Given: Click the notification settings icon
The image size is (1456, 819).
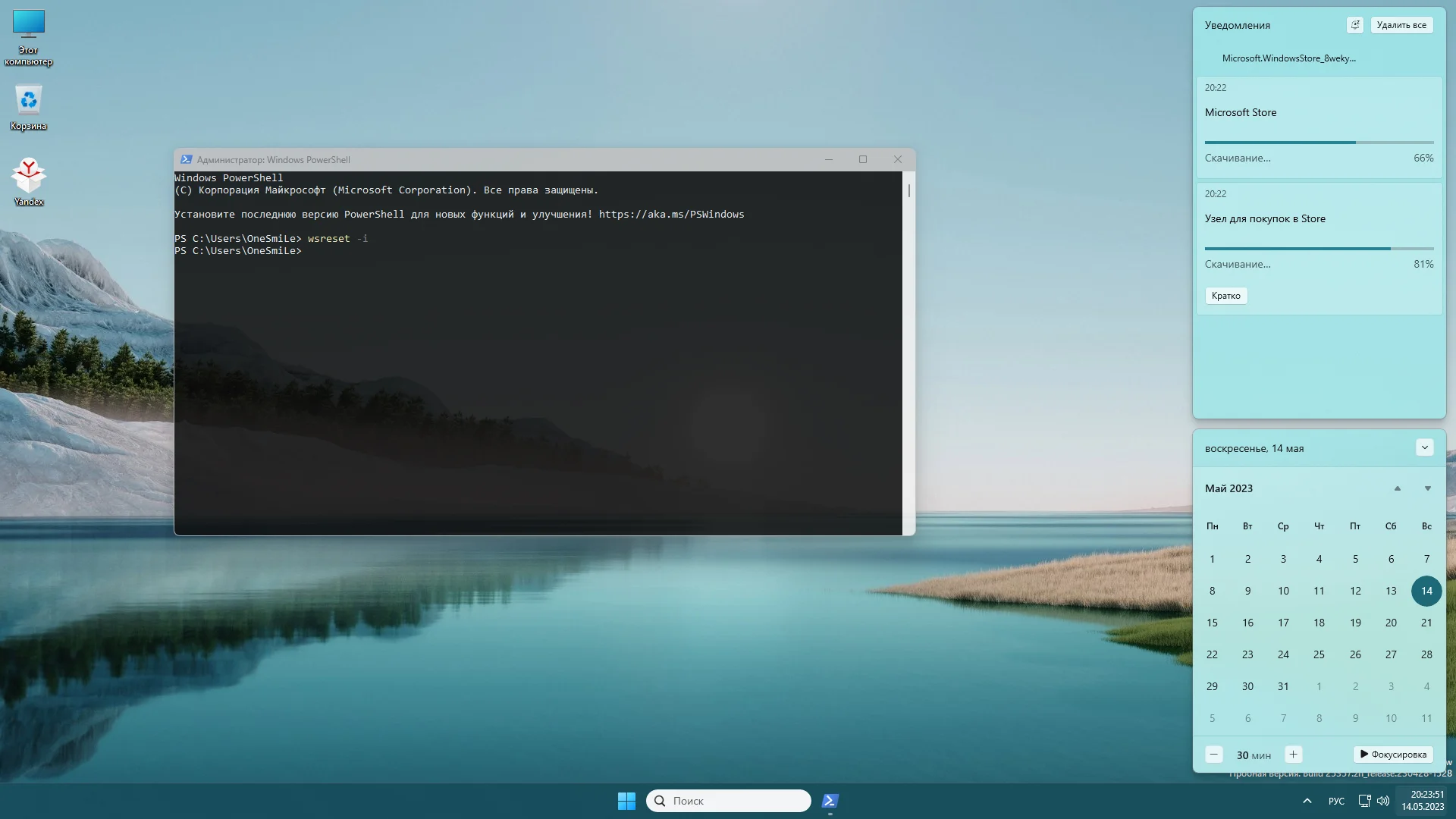Looking at the screenshot, I should (1355, 25).
